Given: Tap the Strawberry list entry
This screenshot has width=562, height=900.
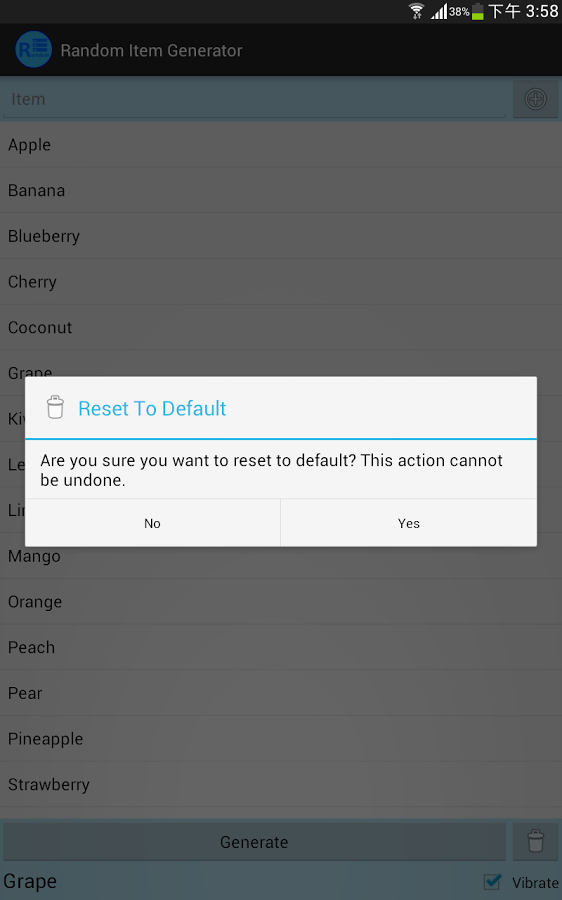Looking at the screenshot, I should pyautogui.click(x=281, y=784).
